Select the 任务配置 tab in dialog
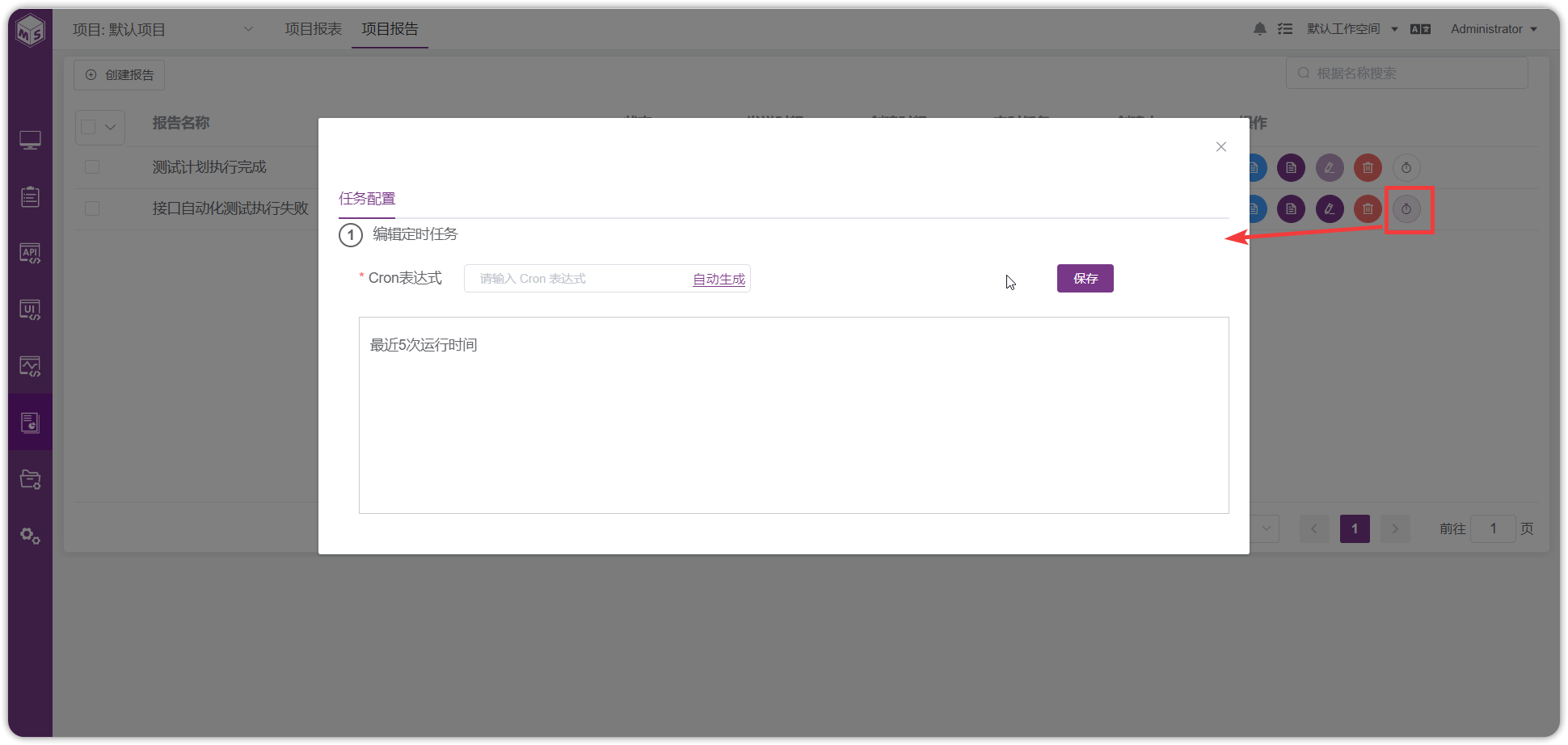 367,199
